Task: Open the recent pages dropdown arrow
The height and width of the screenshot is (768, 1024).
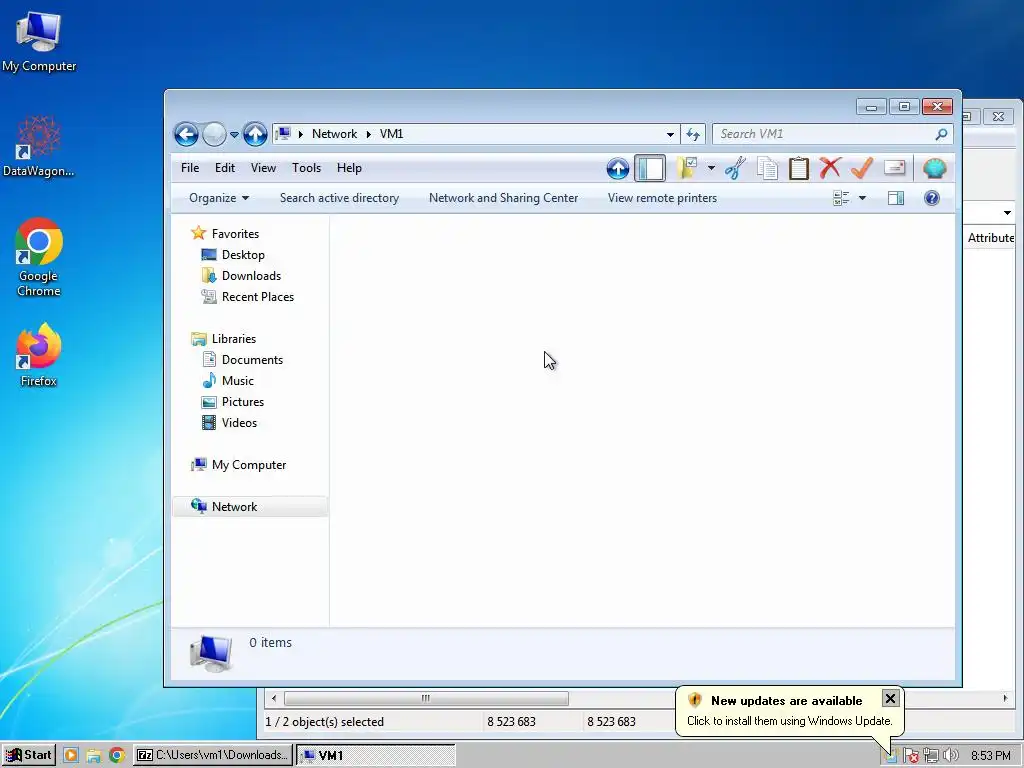Action: (234, 135)
